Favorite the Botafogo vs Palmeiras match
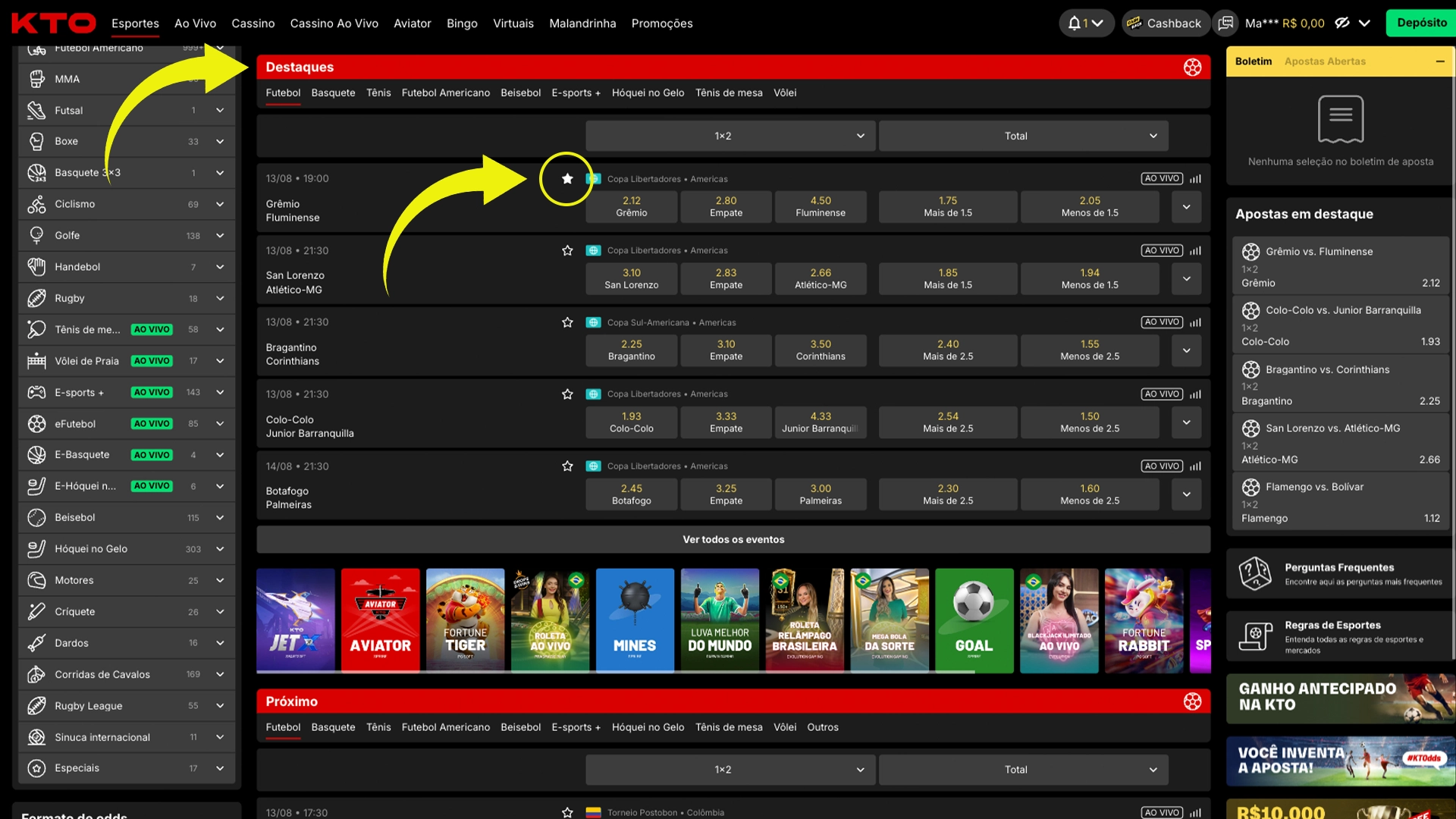The image size is (1456, 819). pos(567,466)
